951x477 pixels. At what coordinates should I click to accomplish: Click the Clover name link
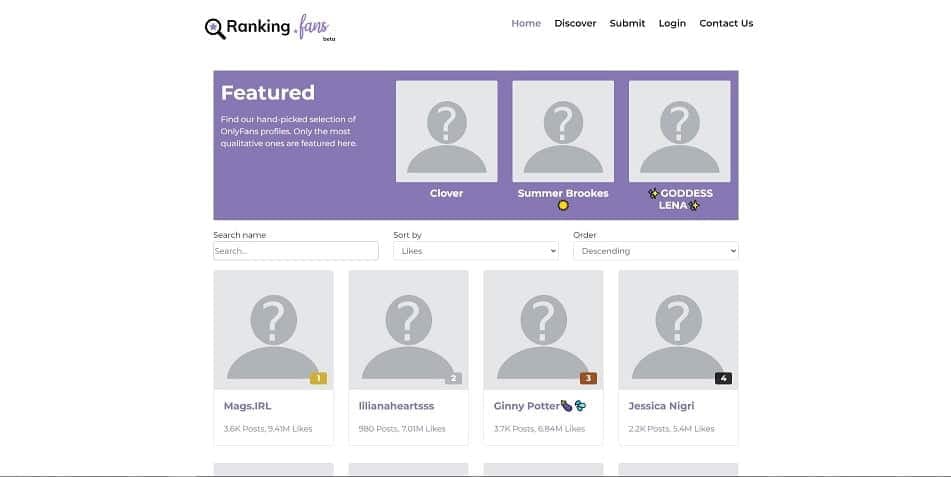(x=446, y=193)
